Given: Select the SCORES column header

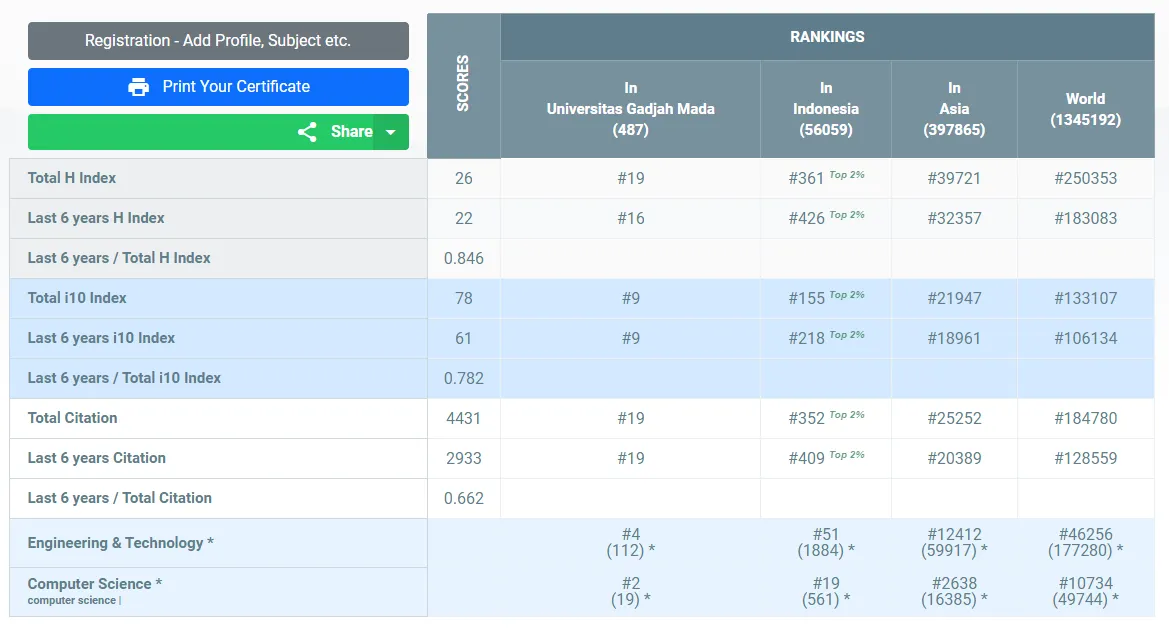Looking at the screenshot, I should coord(463,84).
